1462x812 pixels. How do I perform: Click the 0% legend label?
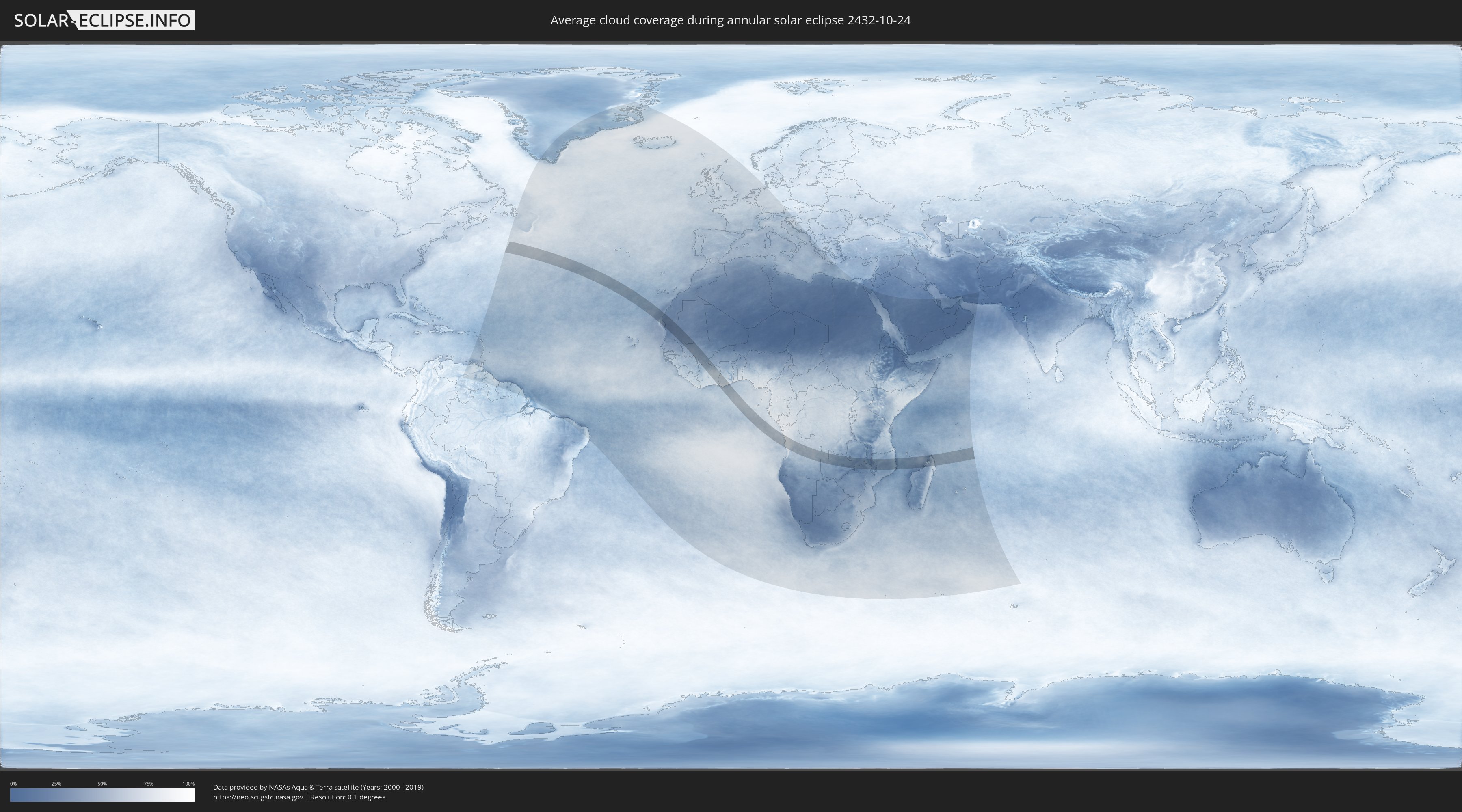click(x=13, y=784)
